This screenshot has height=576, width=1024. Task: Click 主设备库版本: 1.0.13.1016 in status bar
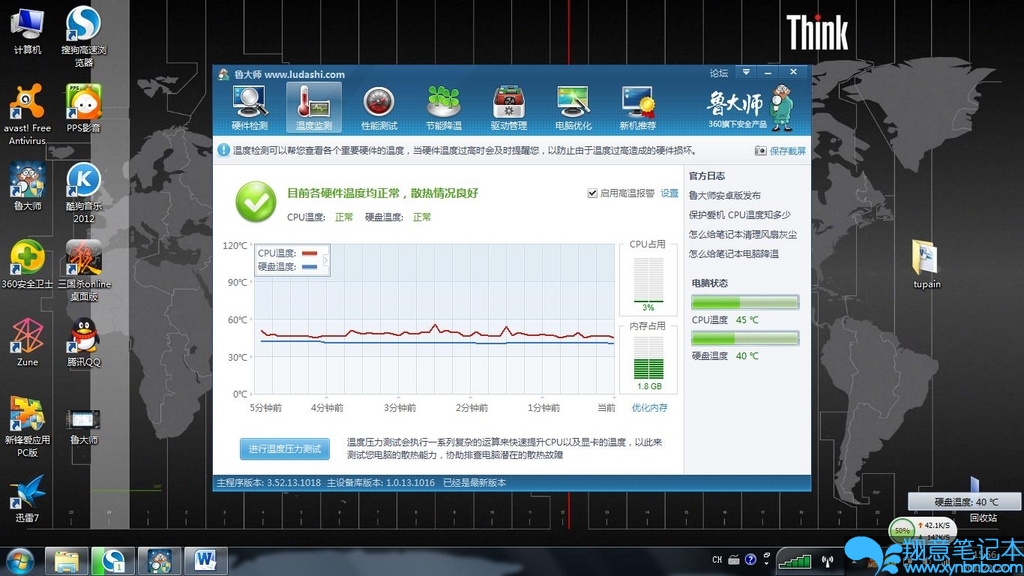(x=381, y=483)
